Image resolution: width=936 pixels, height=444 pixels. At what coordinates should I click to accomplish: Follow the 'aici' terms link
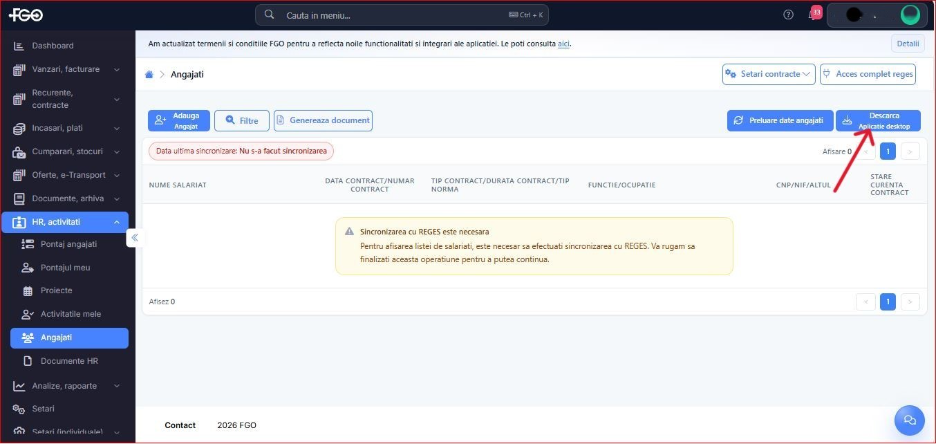pyautogui.click(x=564, y=44)
